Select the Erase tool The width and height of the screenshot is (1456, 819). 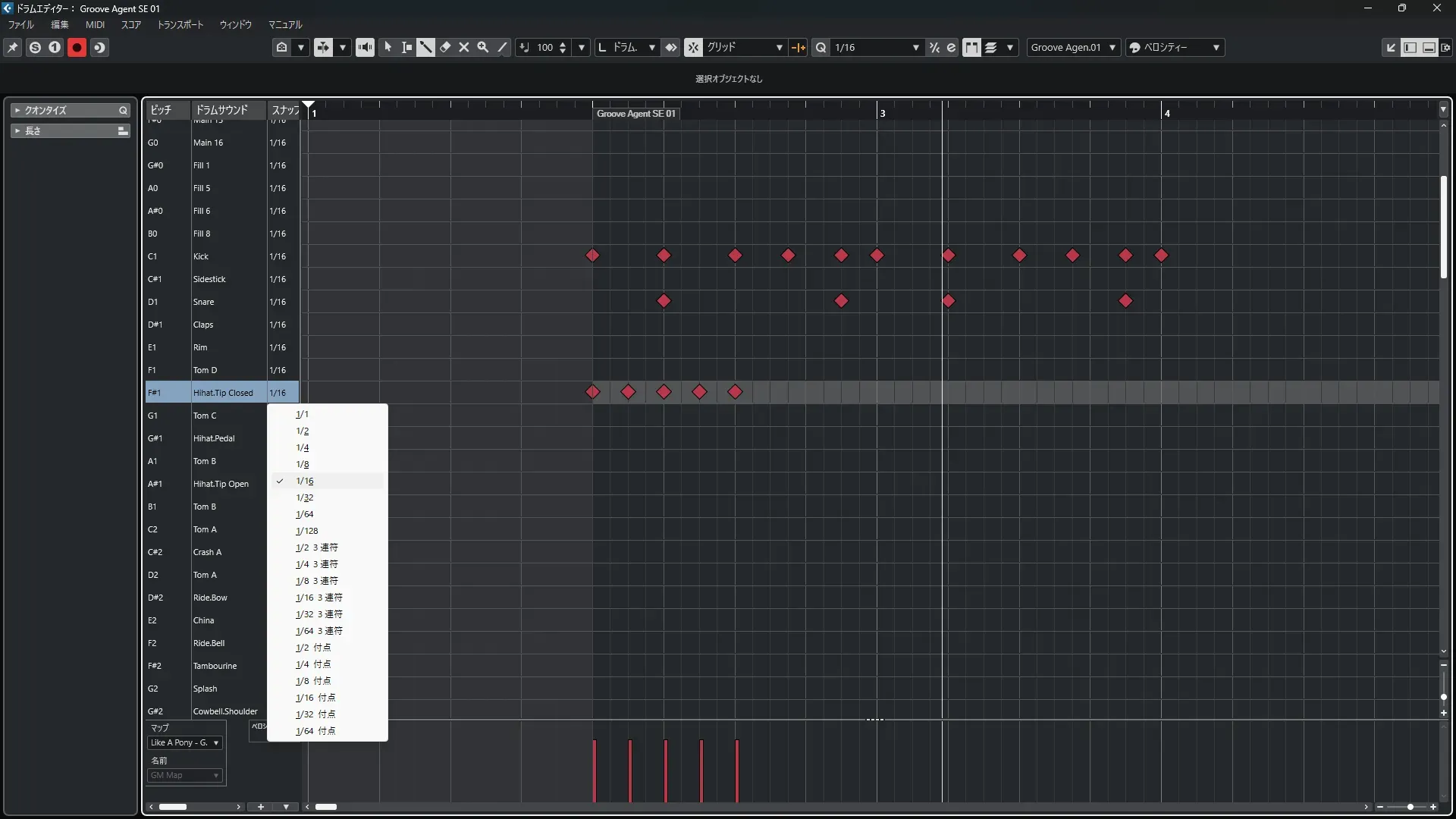[445, 47]
